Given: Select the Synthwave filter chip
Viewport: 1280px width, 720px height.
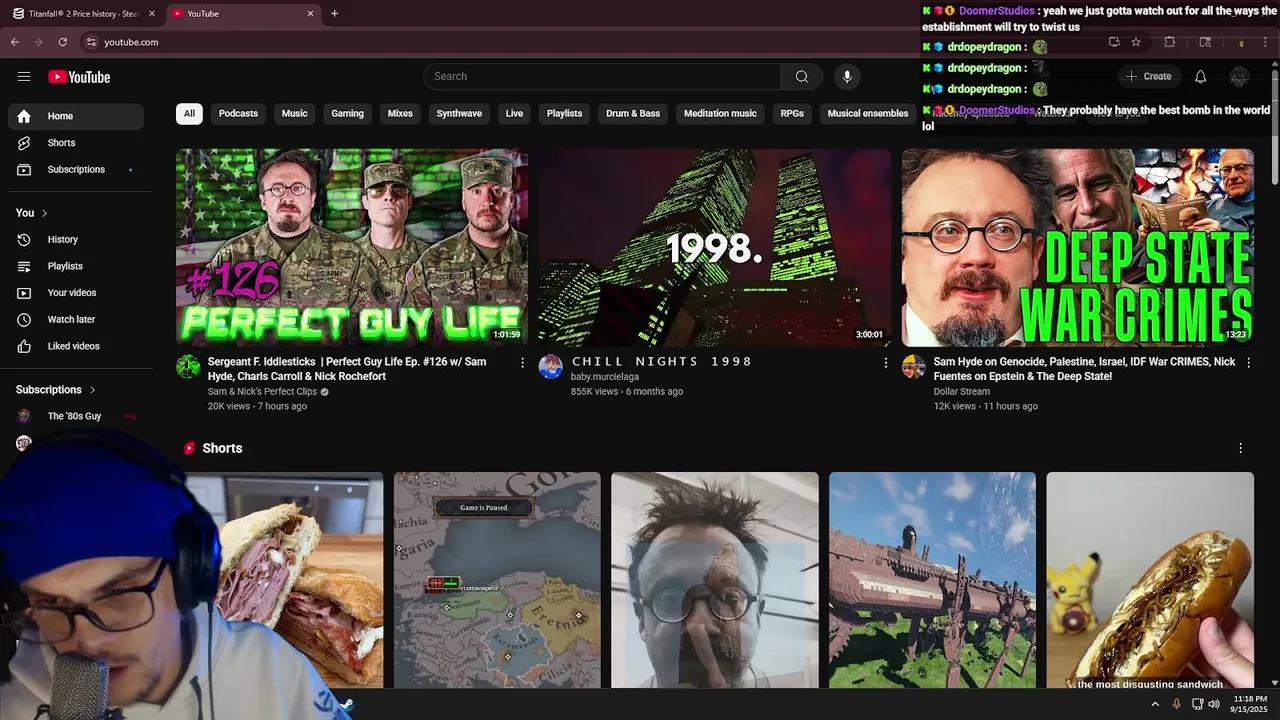Looking at the screenshot, I should click(x=459, y=114).
